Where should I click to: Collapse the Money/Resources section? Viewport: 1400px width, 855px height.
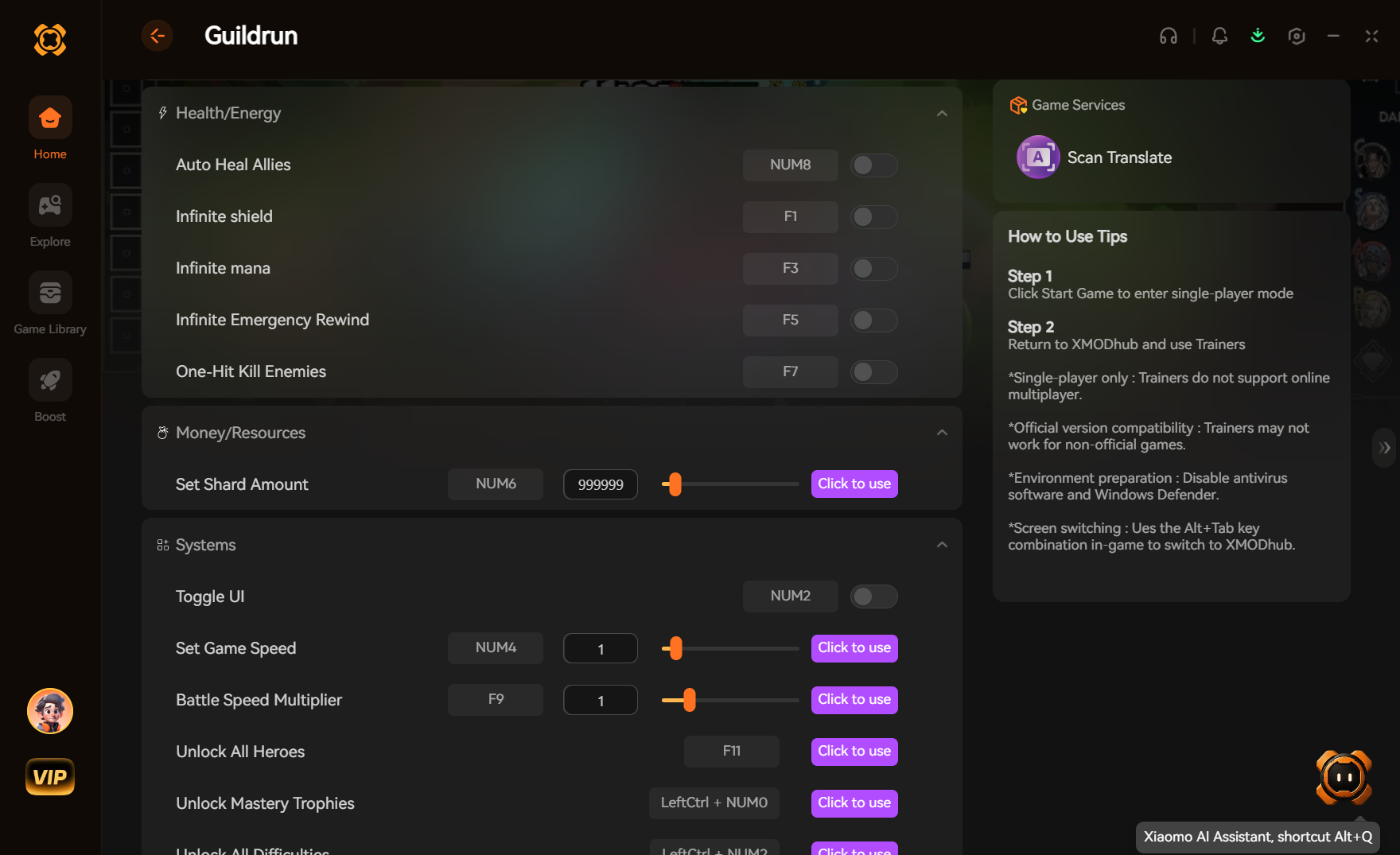pyautogui.click(x=942, y=433)
